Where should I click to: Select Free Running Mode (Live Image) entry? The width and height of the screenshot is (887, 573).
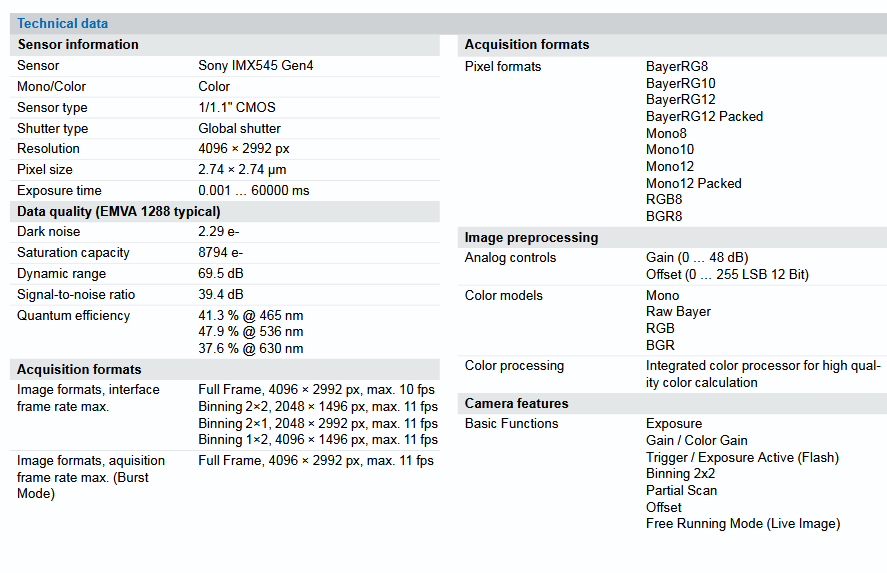click(x=742, y=524)
